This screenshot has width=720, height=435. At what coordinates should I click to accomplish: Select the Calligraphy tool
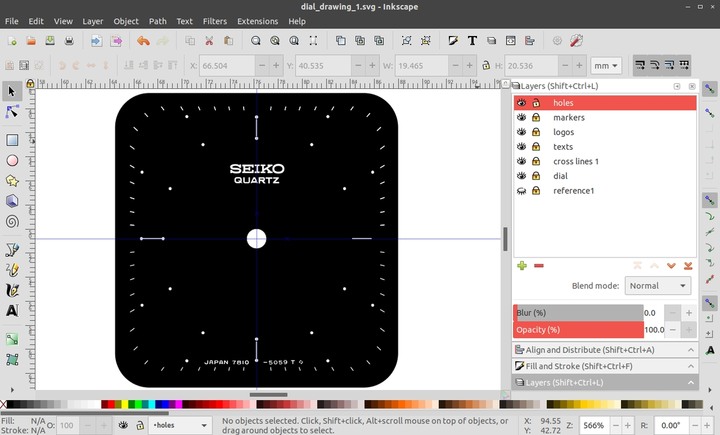click(12, 290)
